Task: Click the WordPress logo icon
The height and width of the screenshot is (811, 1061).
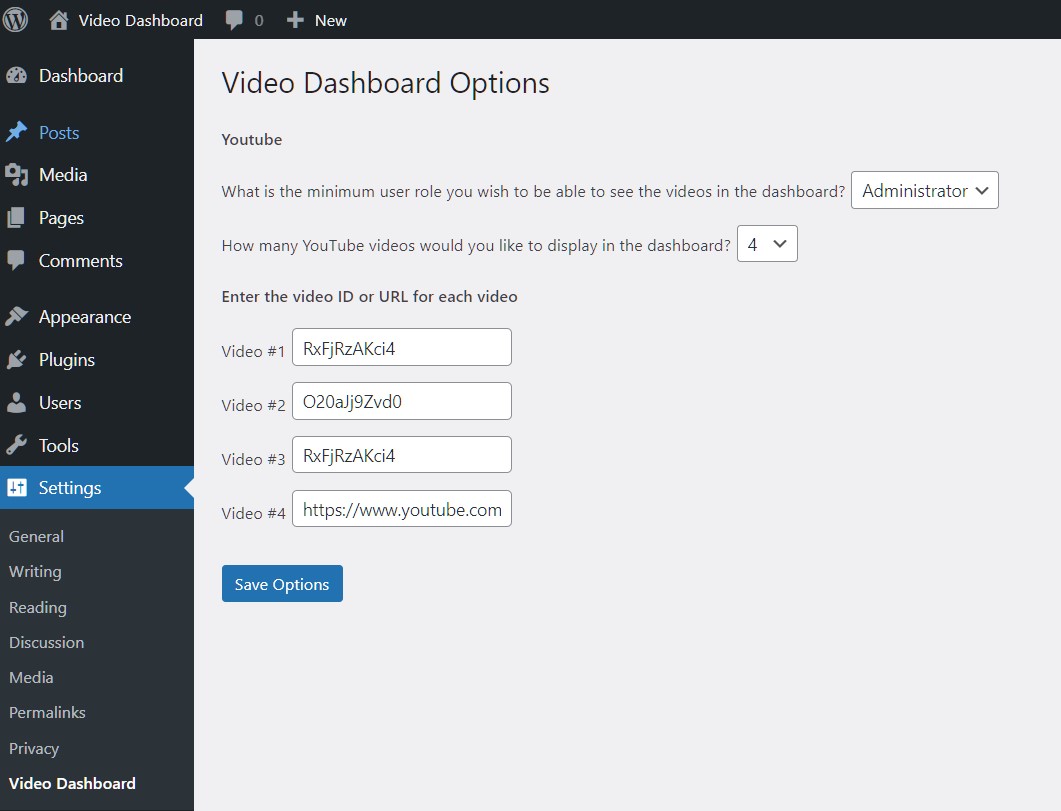Action: click(x=16, y=19)
